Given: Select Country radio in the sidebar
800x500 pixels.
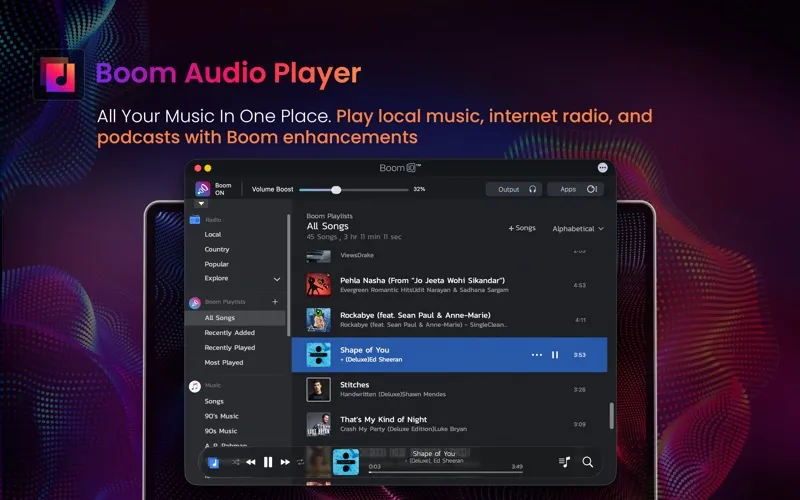Looking at the screenshot, I should pyautogui.click(x=217, y=249).
